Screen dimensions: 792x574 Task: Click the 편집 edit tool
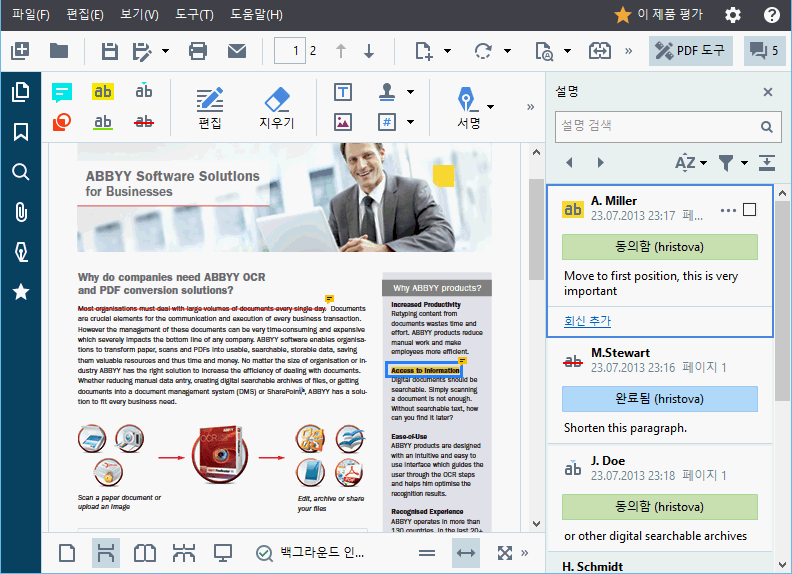210,108
